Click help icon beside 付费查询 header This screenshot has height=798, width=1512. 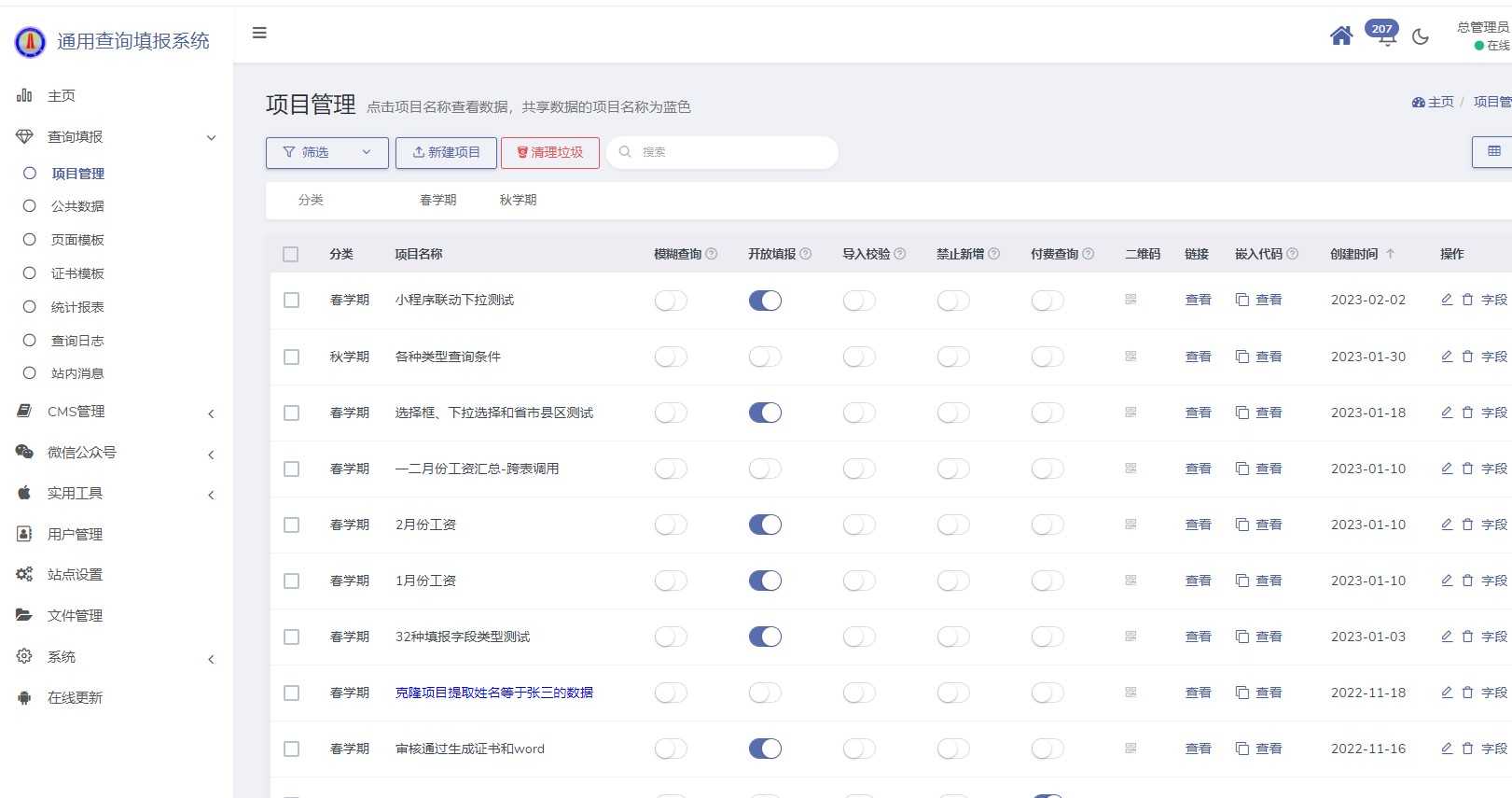pos(1089,254)
